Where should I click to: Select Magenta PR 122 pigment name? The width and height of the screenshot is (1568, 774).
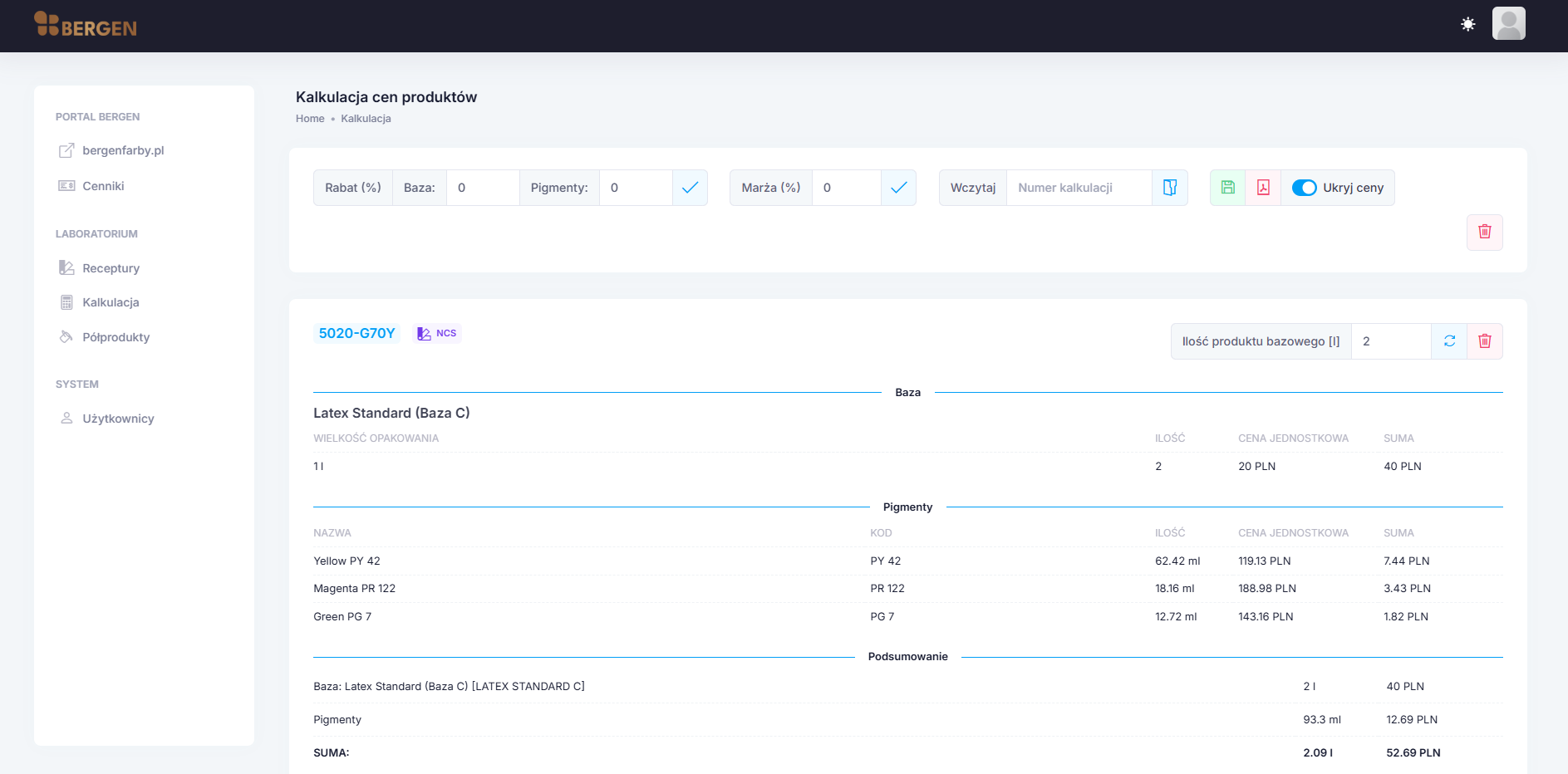[354, 589]
